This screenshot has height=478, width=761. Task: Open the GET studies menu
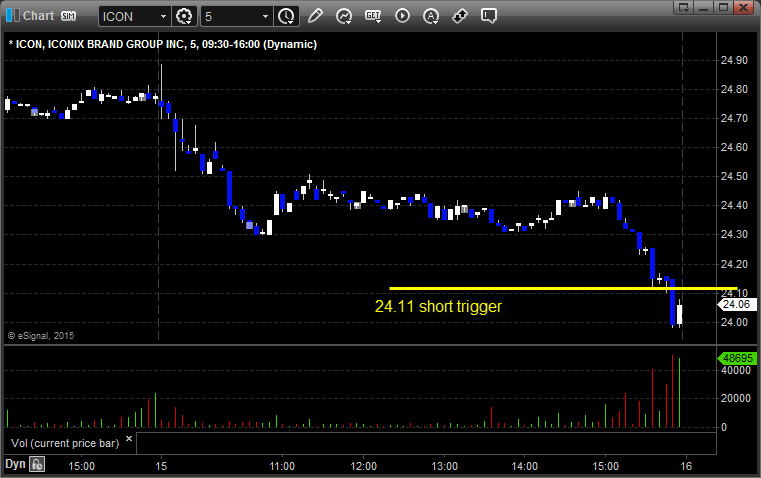(x=373, y=16)
